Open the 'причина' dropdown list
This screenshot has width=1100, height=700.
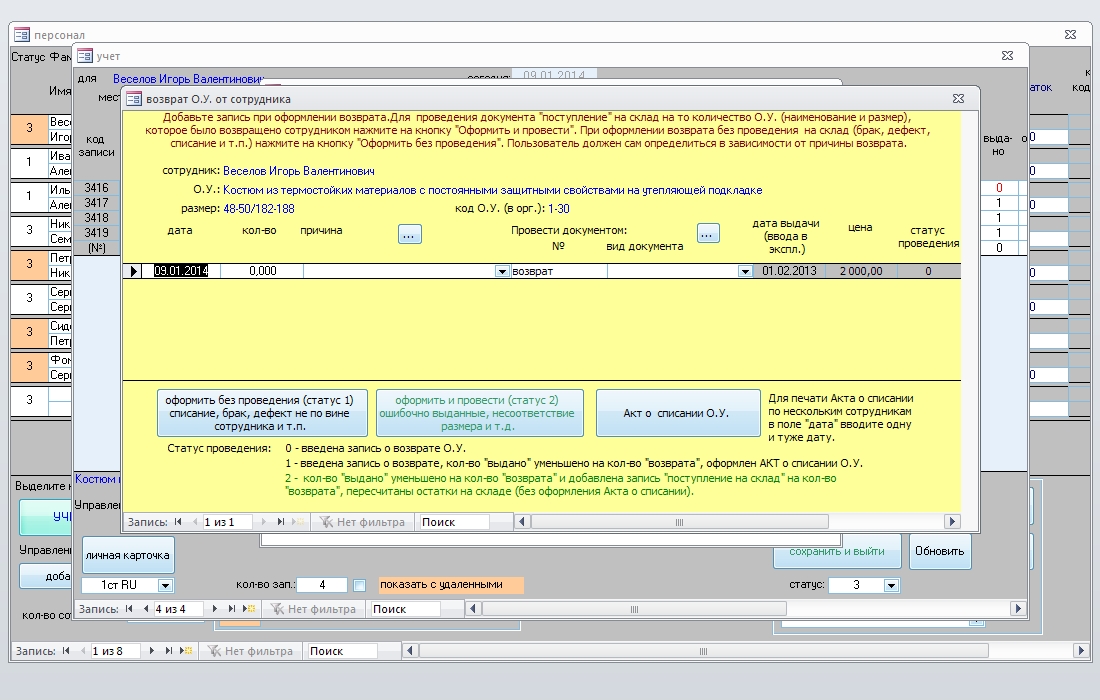(x=502, y=271)
